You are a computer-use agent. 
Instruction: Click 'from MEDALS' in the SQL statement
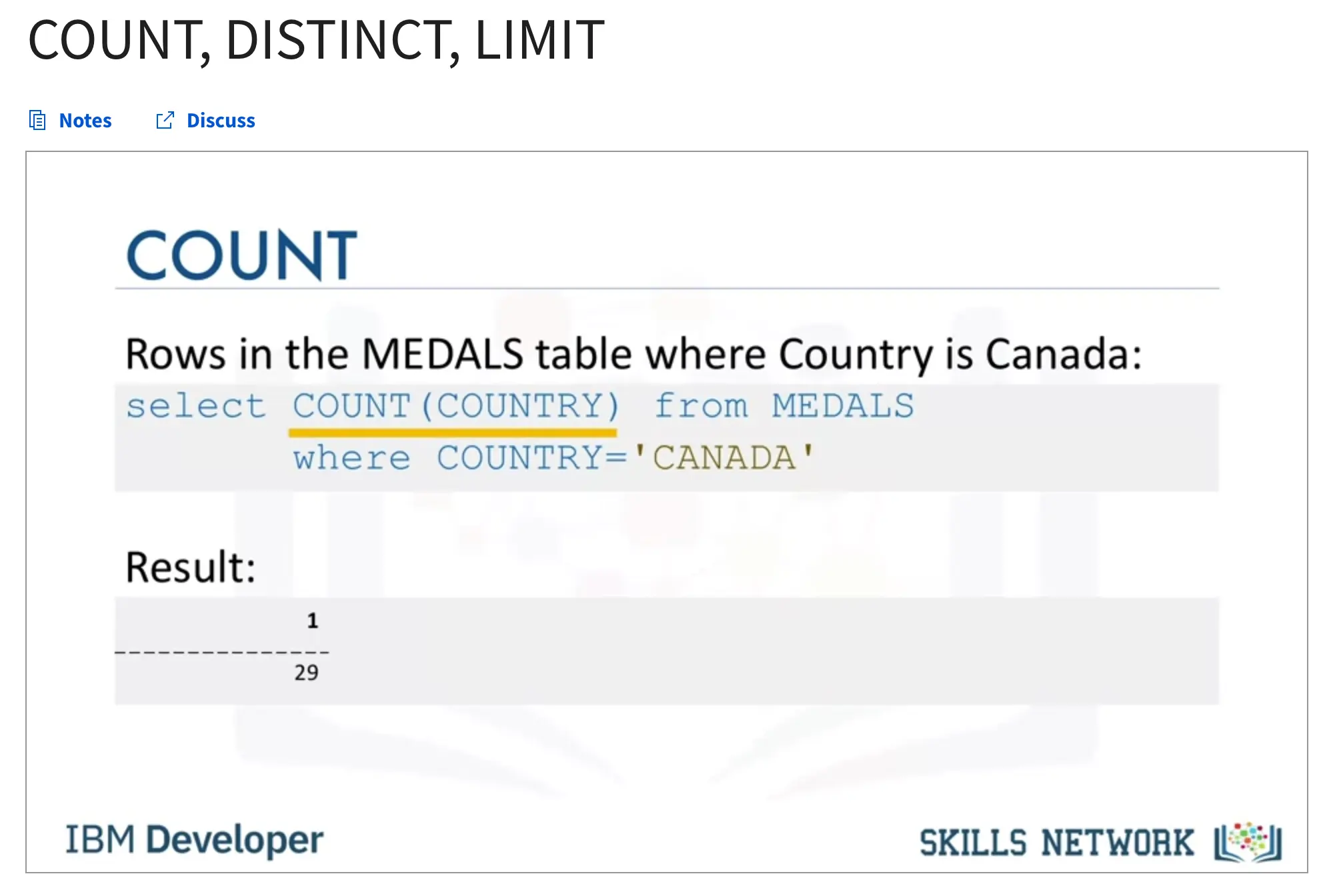(x=784, y=406)
